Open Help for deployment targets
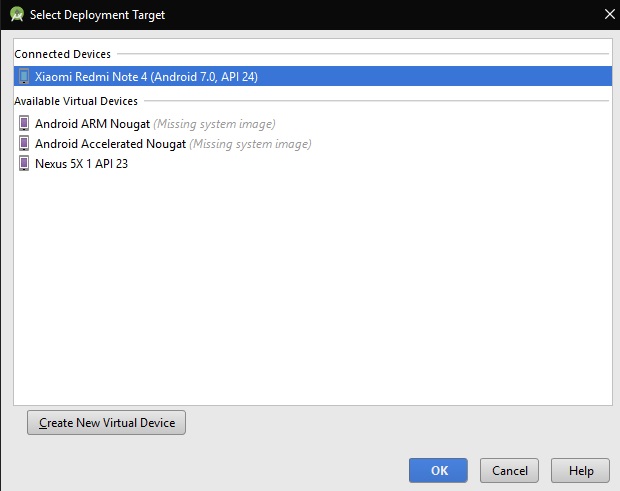This screenshot has height=491, width=620. pyautogui.click(x=580, y=470)
